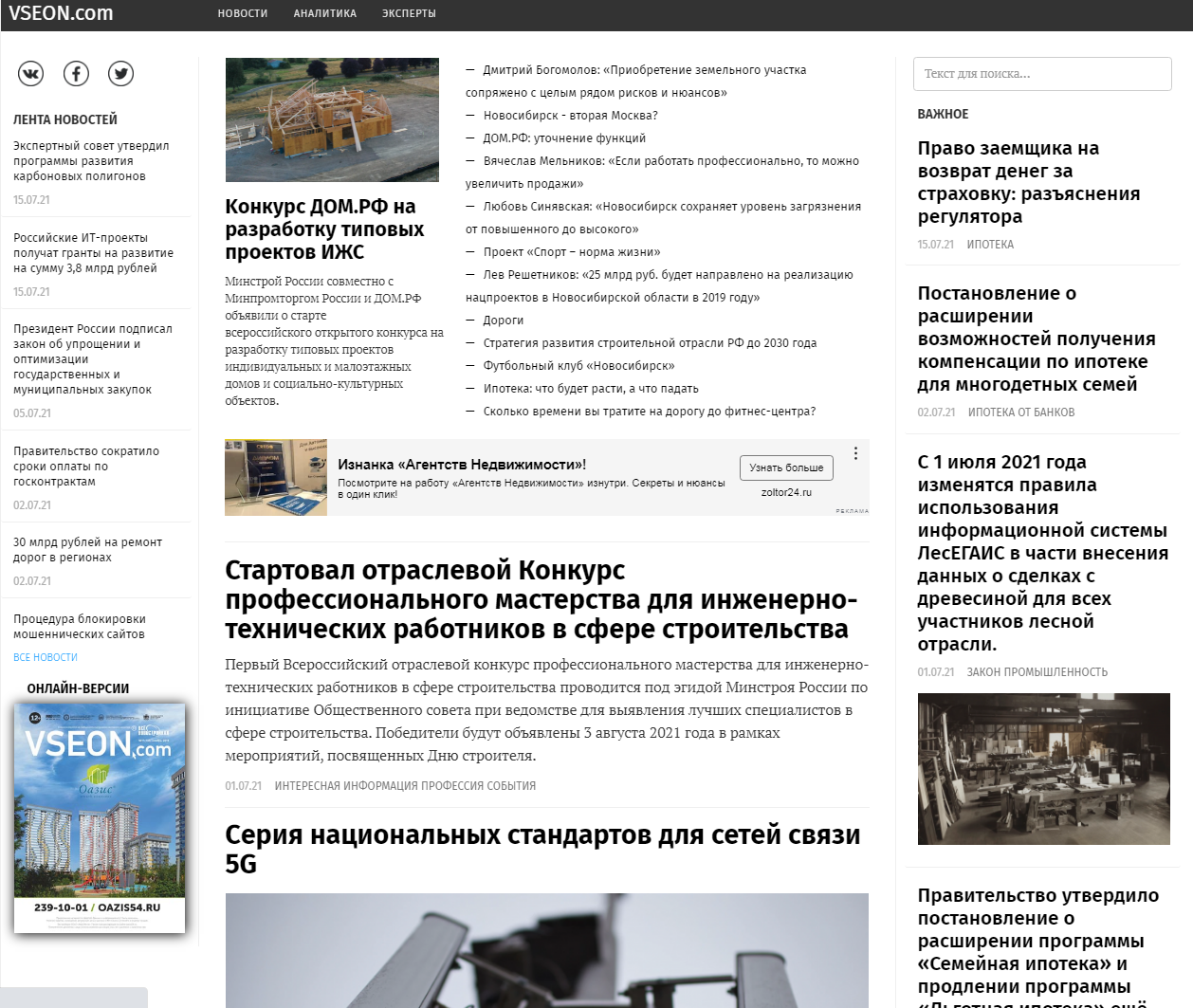This screenshot has height=1008, width=1193.
Task: Open the Дороги link
Action: 503,321
